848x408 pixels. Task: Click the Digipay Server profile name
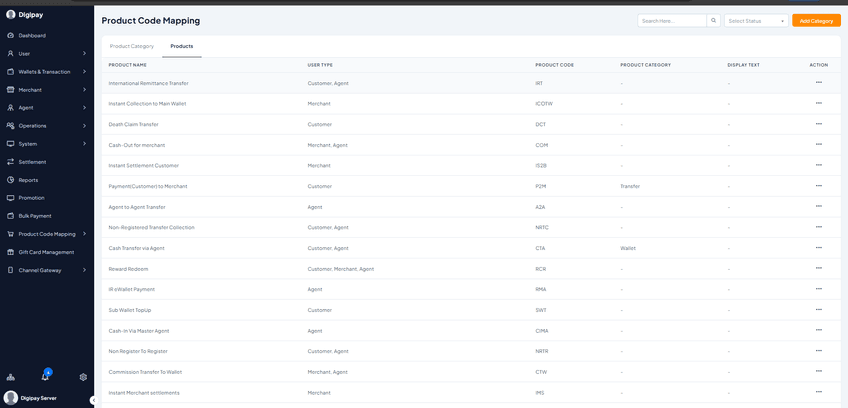(38, 398)
